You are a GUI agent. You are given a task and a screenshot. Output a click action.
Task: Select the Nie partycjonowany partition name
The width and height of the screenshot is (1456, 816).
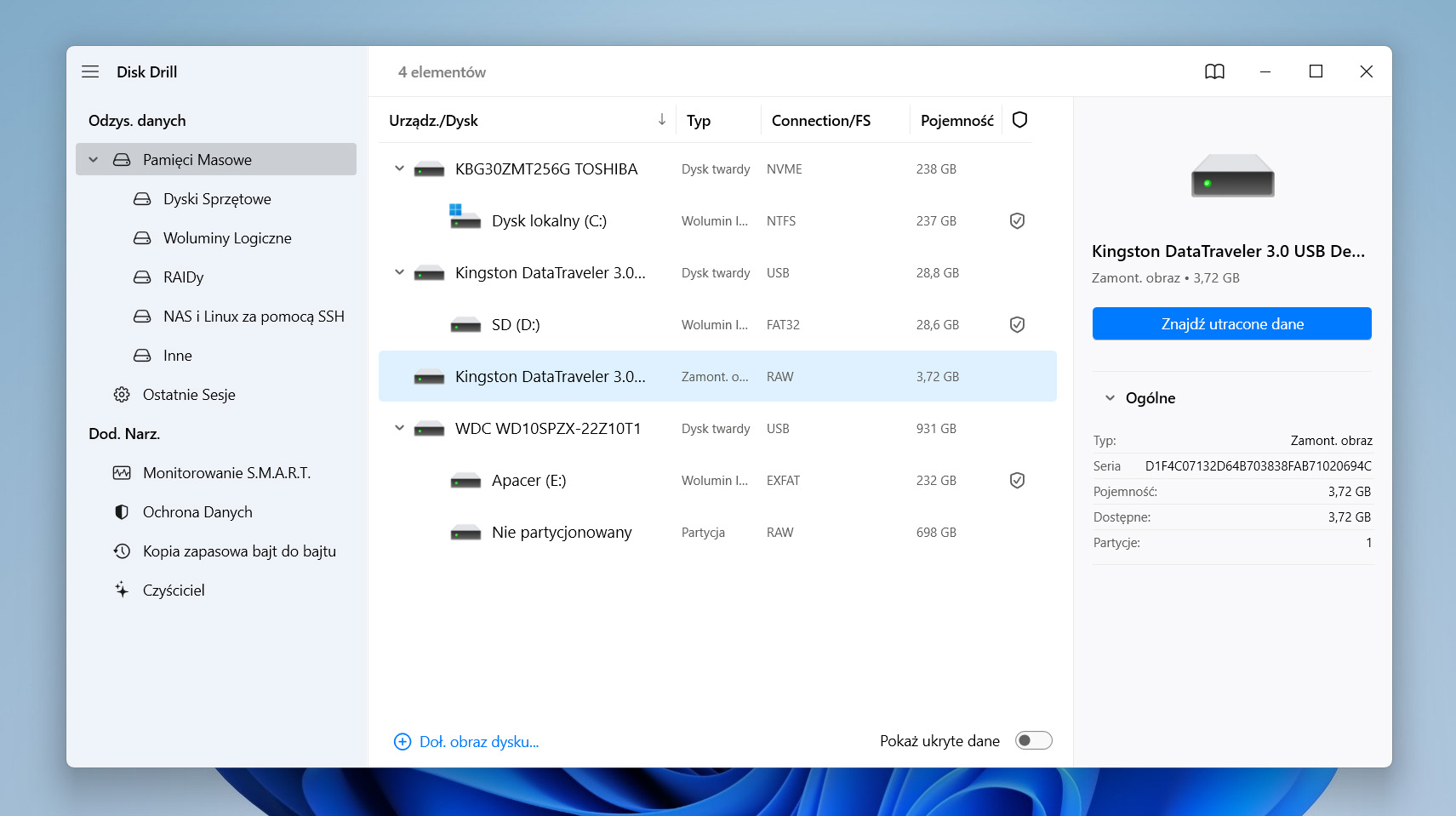coord(562,533)
